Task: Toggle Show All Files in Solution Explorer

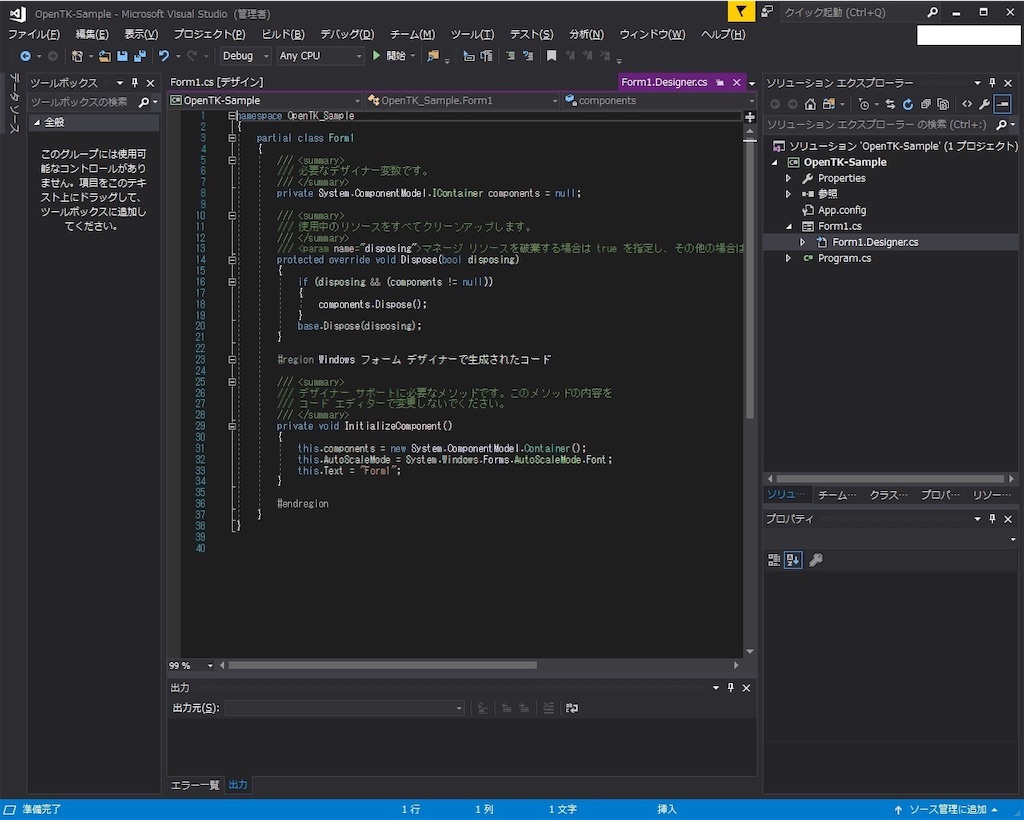Action: click(x=943, y=104)
